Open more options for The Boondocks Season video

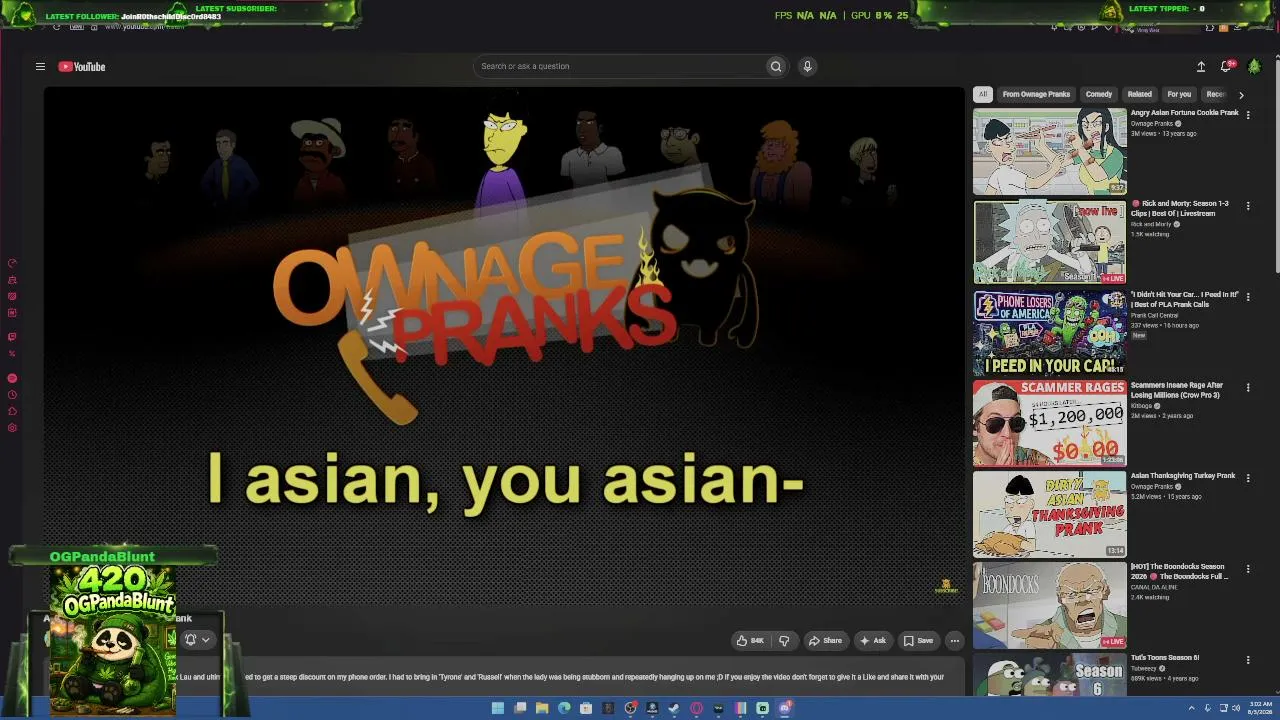click(x=1248, y=569)
